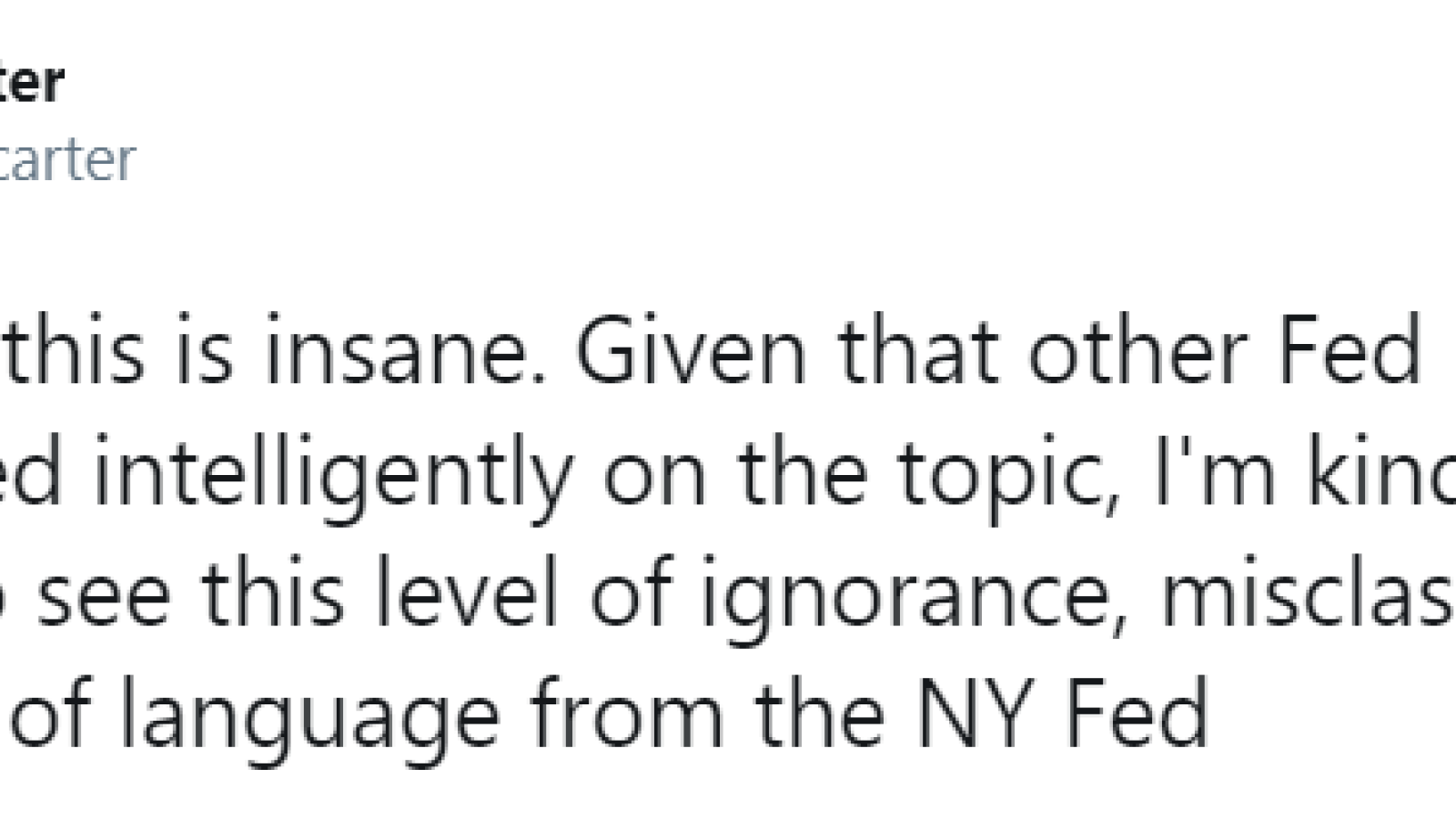
Task: Open the profile handle ending in "carter"
Action: 67,159
